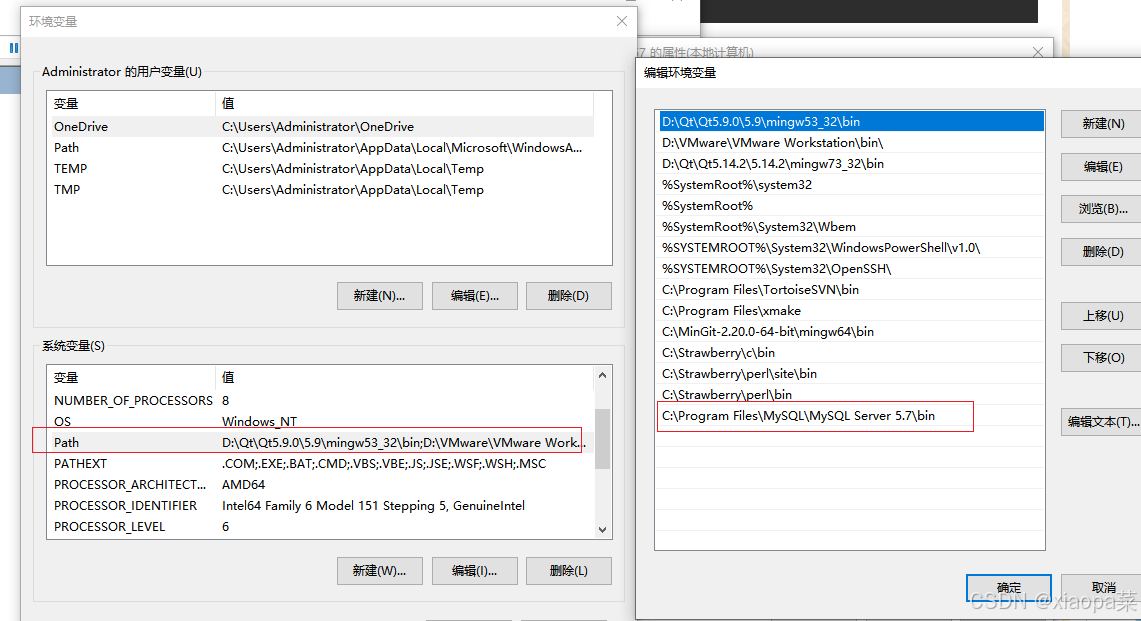
Task: Click 删除(L) under system variables
Action: pyautogui.click(x=568, y=570)
